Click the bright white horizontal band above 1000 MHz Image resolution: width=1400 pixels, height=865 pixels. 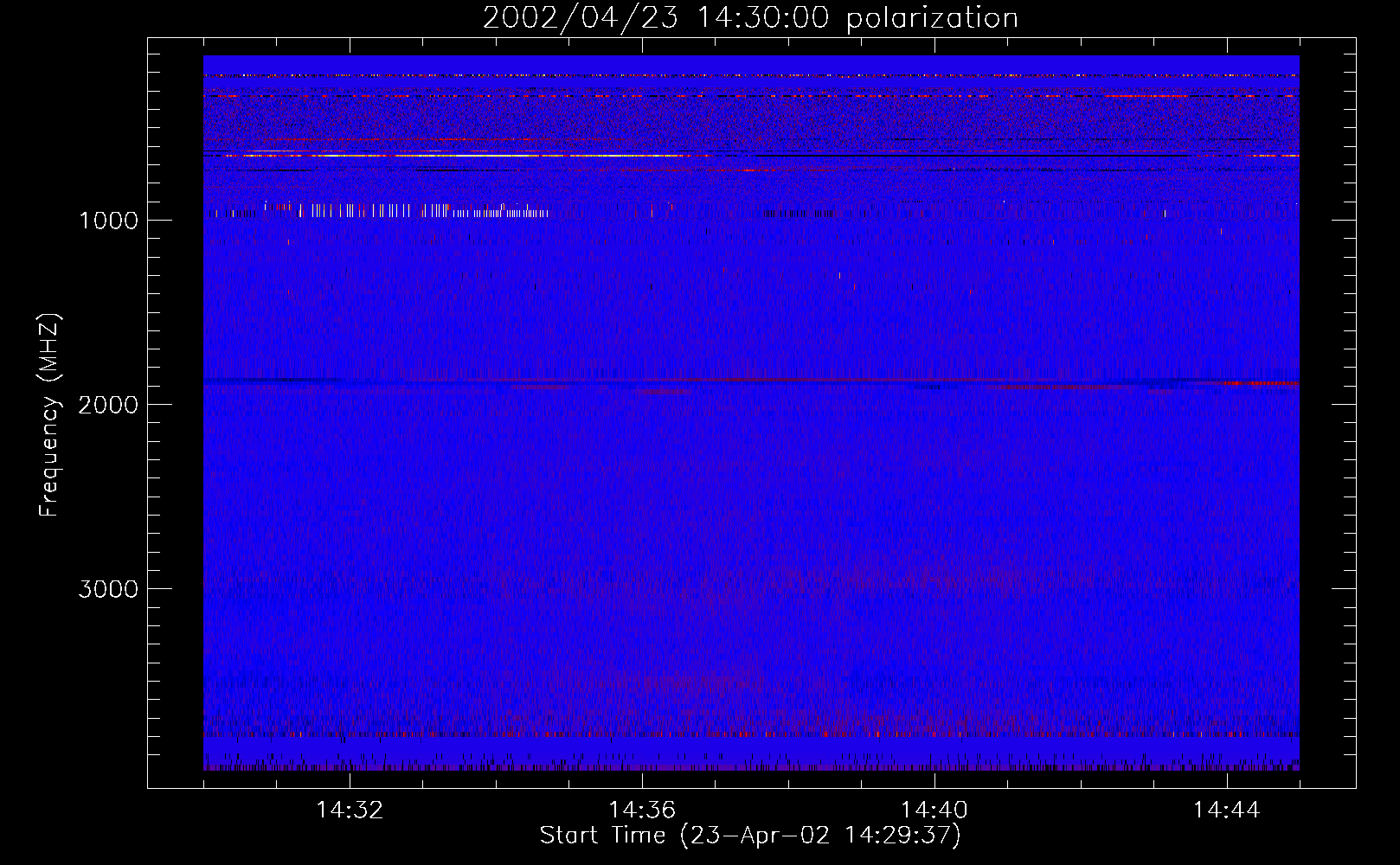(x=467, y=156)
